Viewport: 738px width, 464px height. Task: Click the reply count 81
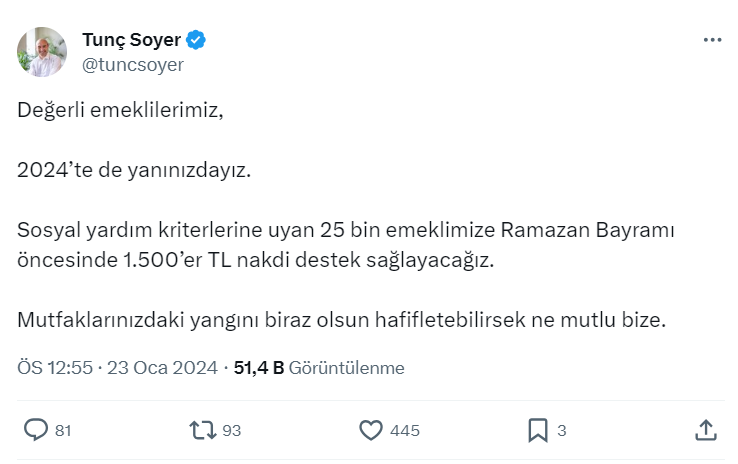point(63,431)
